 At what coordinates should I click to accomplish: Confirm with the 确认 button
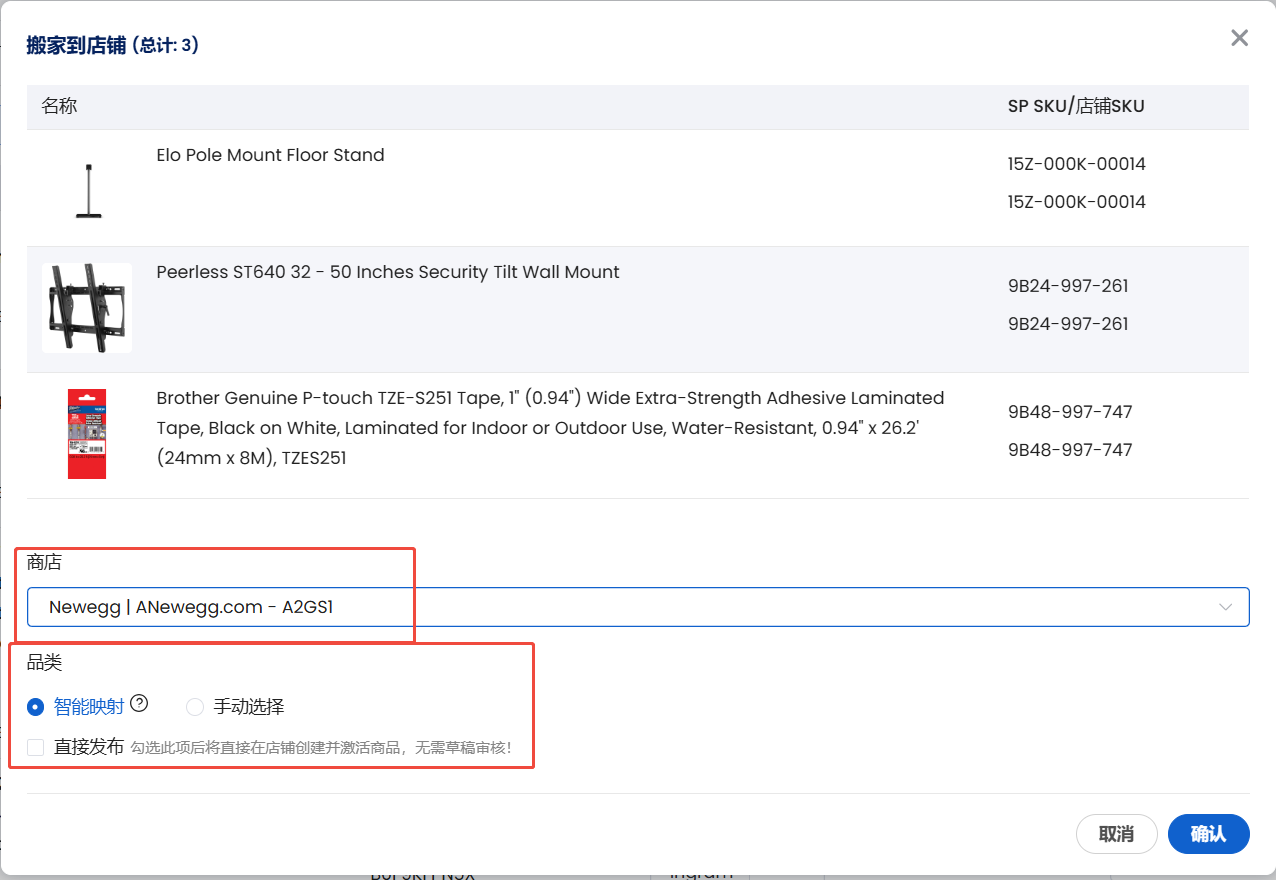coord(1208,834)
